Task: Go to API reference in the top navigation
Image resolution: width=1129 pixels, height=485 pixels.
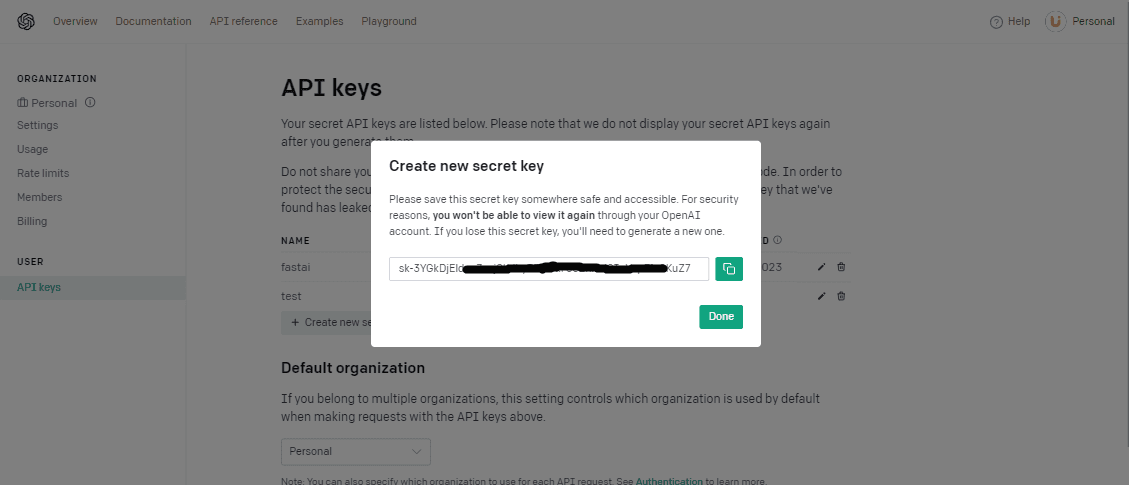Action: pyautogui.click(x=243, y=22)
